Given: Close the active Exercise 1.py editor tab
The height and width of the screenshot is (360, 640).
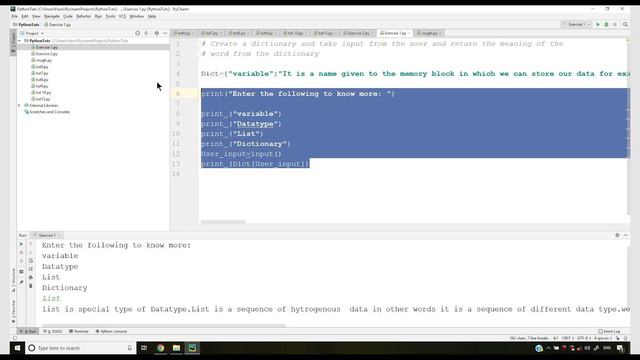Looking at the screenshot, I should point(409,33).
